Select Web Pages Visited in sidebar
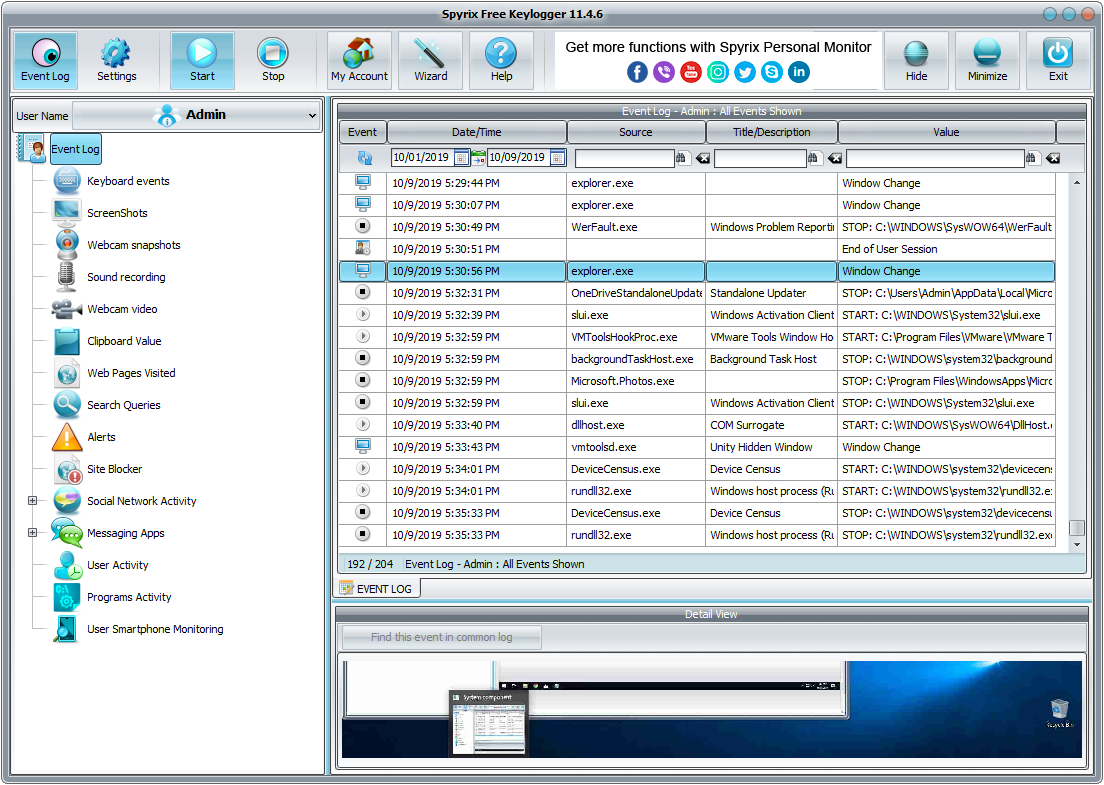Screen dimensions: 1104x785 [131, 373]
